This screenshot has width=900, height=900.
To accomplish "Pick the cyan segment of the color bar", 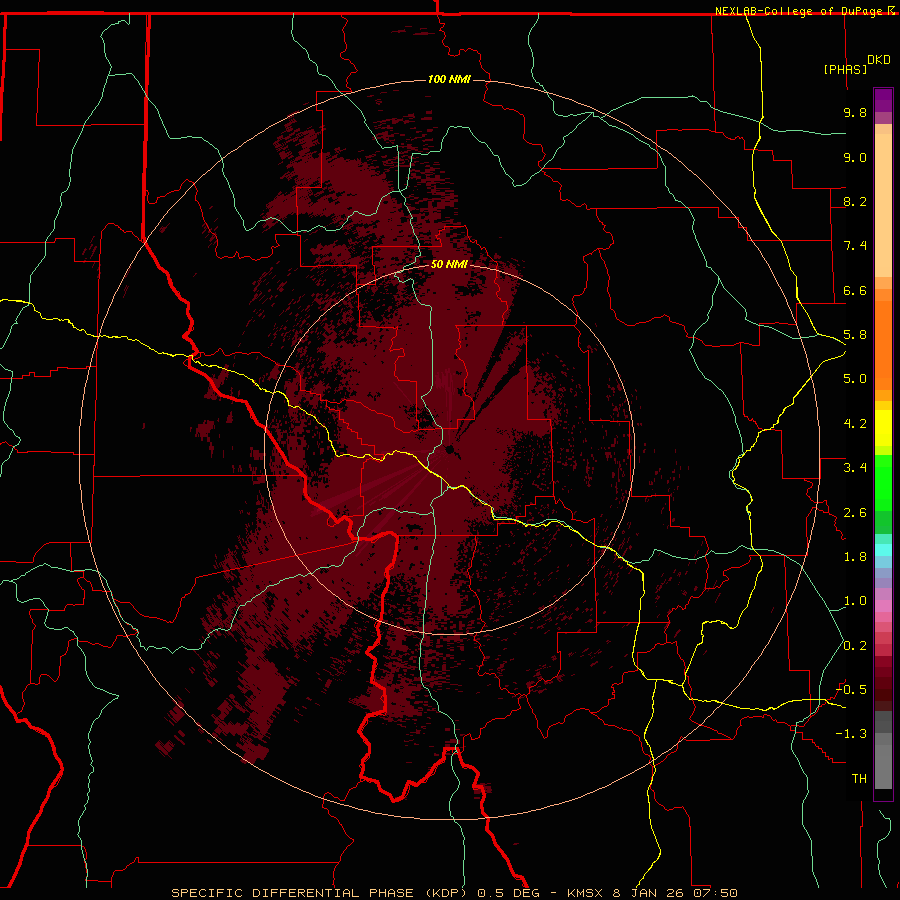I will coord(883,550).
